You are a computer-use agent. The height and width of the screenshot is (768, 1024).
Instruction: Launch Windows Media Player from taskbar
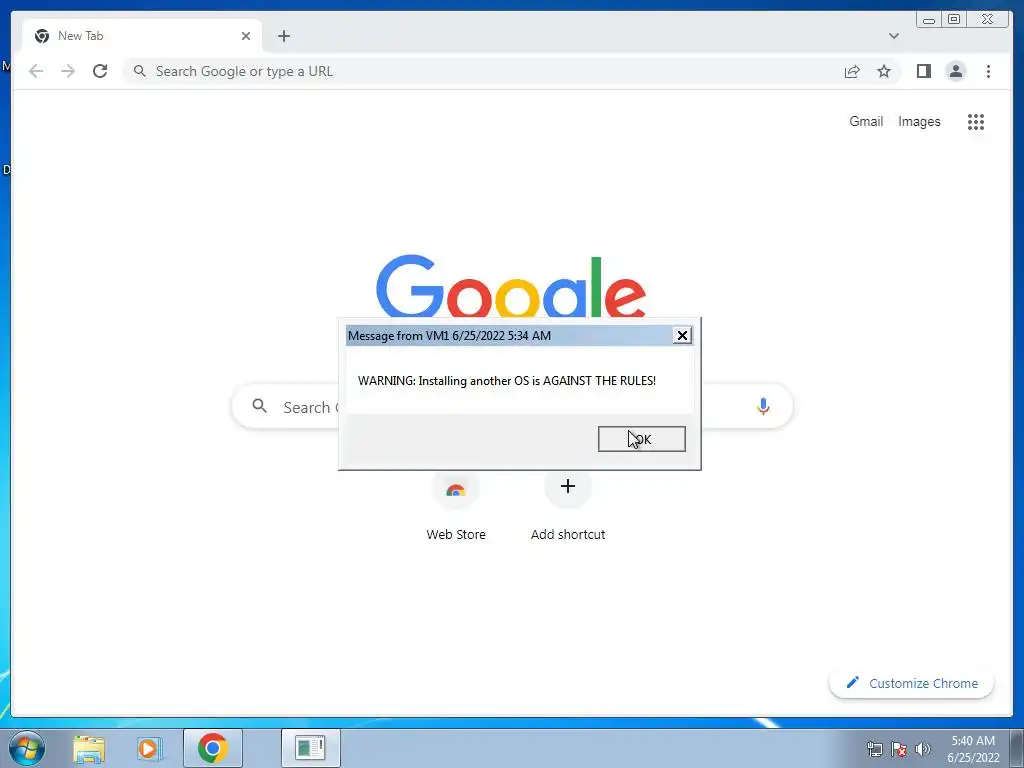(148, 748)
